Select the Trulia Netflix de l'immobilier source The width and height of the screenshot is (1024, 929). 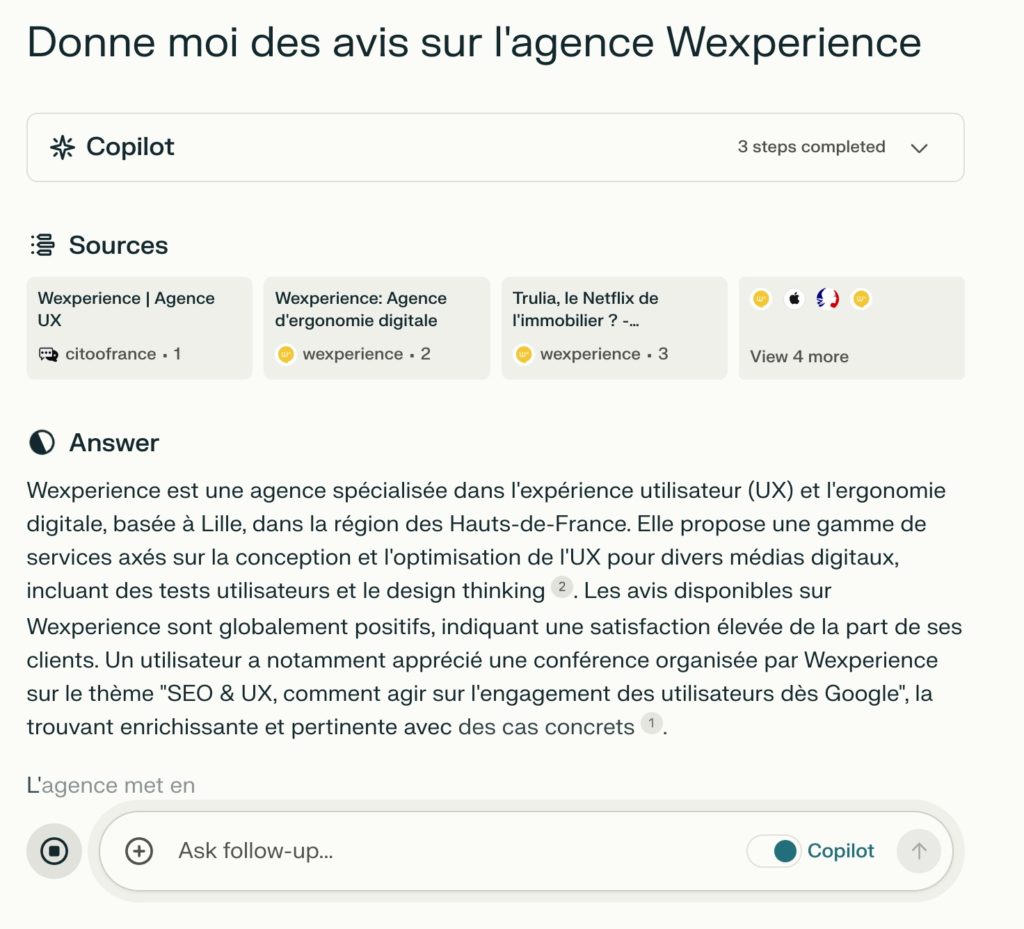pos(614,327)
